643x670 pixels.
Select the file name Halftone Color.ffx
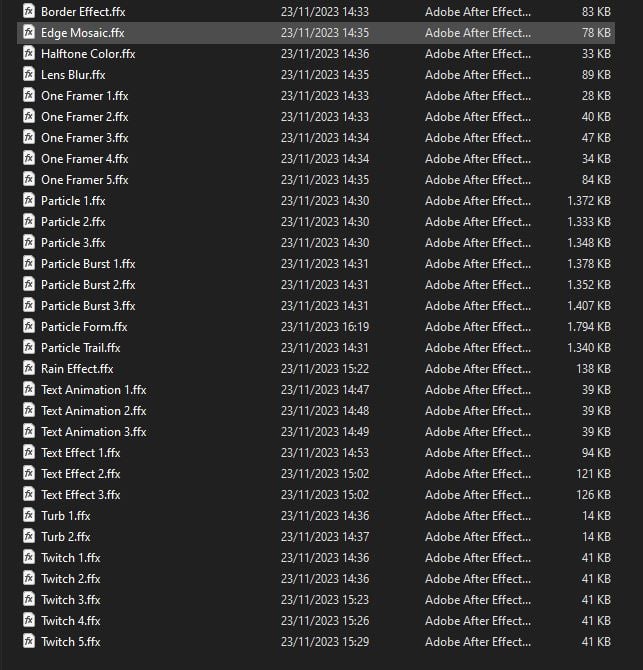(x=88, y=54)
